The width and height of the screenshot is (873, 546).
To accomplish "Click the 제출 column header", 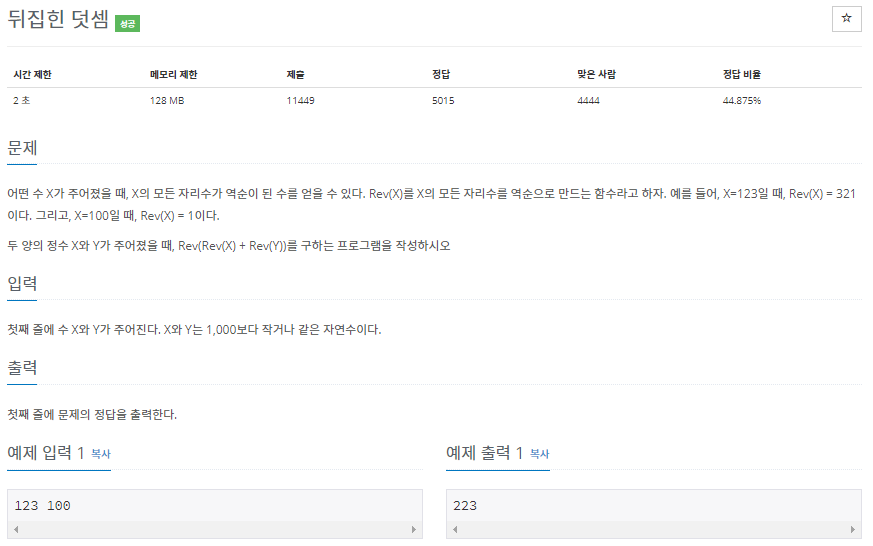I will click(296, 75).
